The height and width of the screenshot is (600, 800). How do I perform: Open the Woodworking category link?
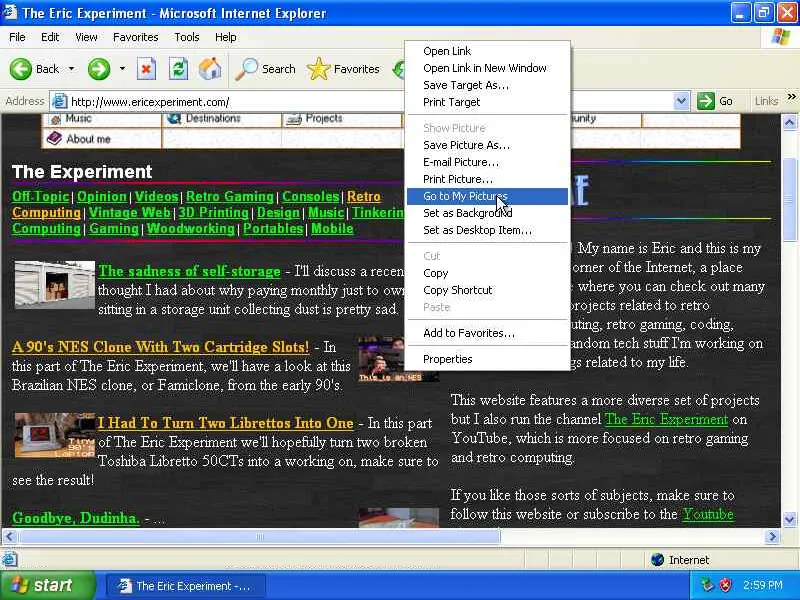pos(191,229)
